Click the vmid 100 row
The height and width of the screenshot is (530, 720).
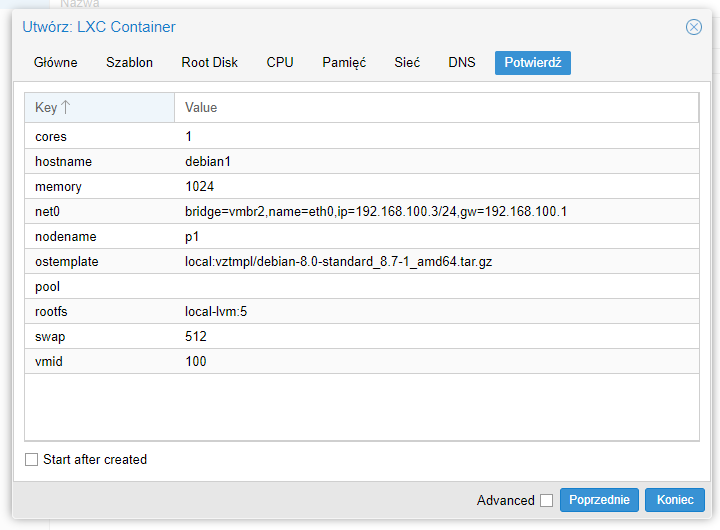click(x=361, y=362)
